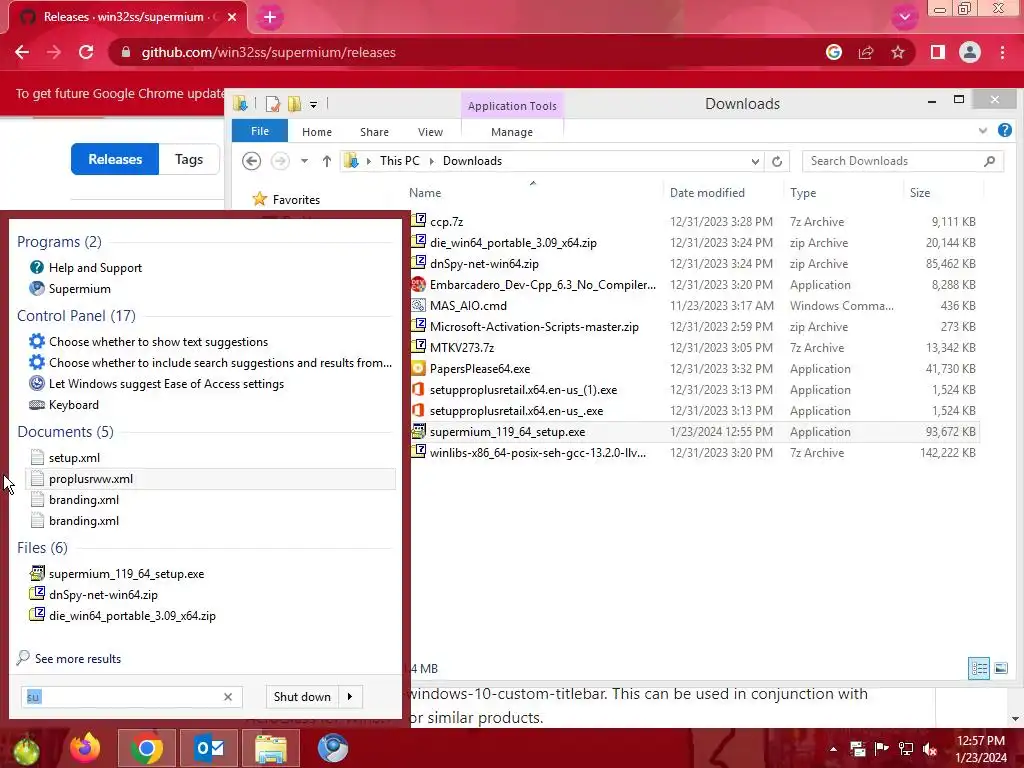The height and width of the screenshot is (768, 1024).
Task: Sort files by Date modified column
Action: [x=707, y=193]
